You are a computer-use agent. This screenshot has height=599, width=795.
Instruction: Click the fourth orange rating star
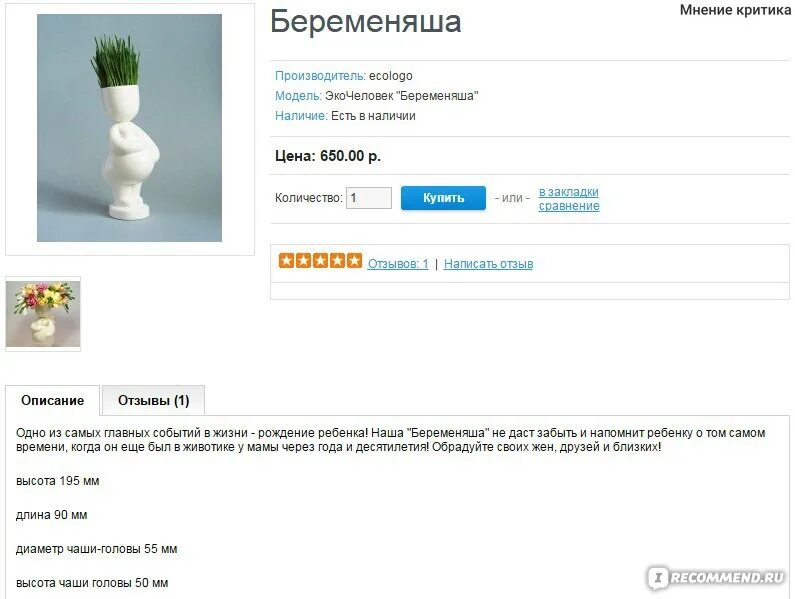337,261
